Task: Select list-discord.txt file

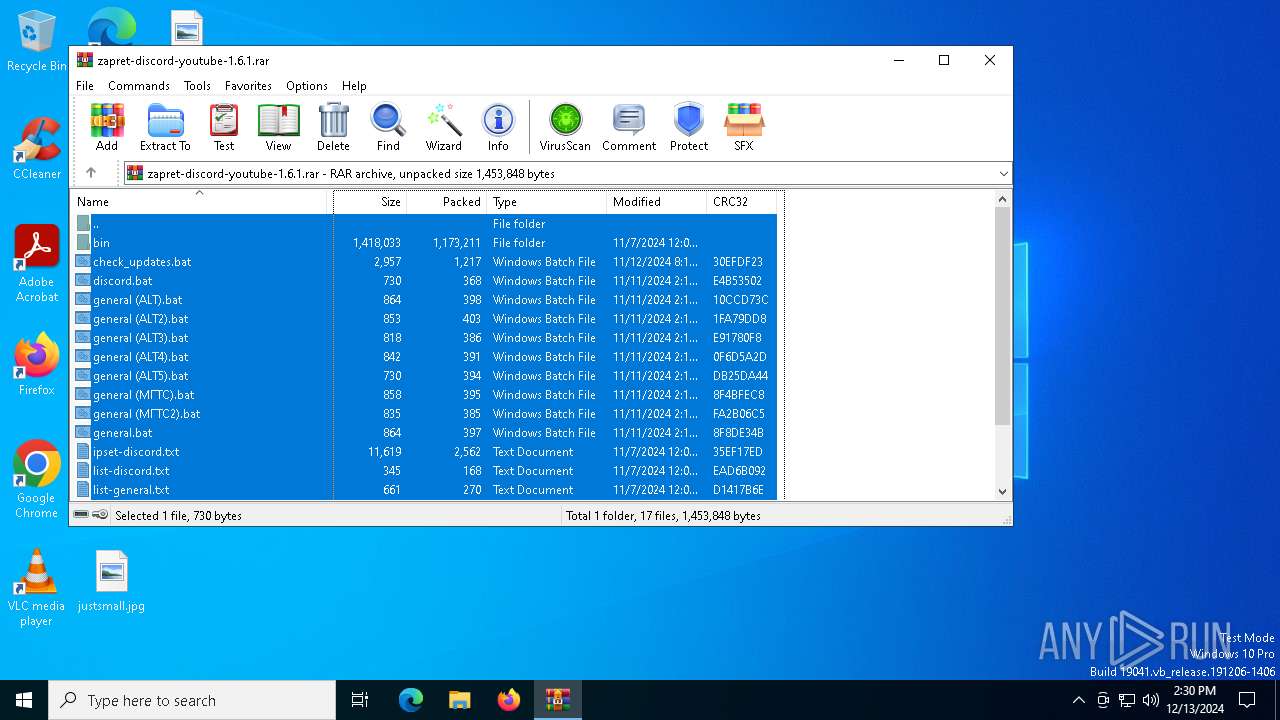Action: tap(424, 471)
